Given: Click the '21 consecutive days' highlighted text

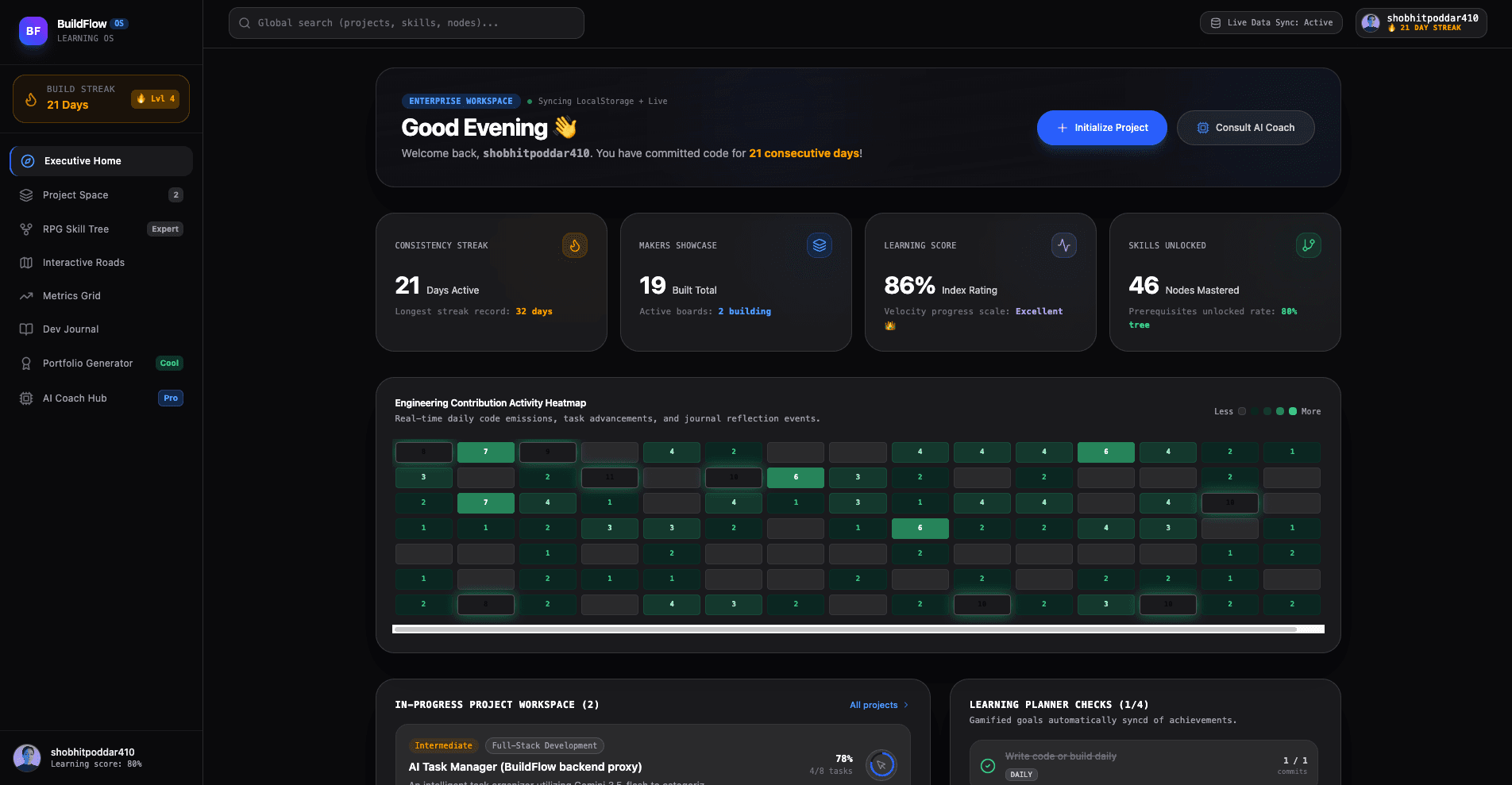Looking at the screenshot, I should tap(804, 154).
